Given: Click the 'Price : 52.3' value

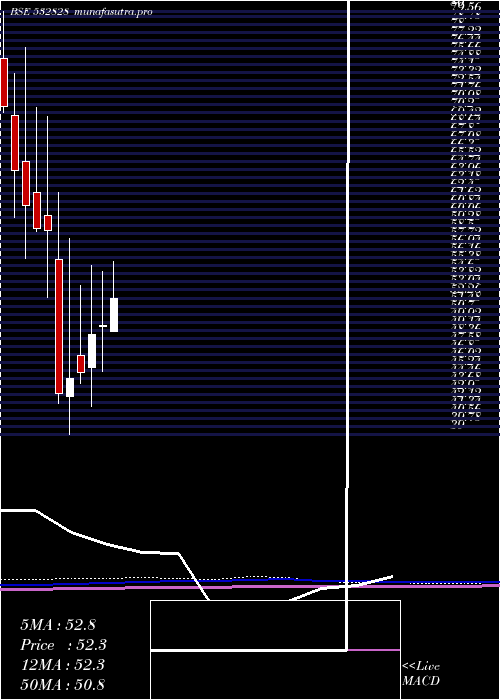Looking at the screenshot, I should (64, 645).
